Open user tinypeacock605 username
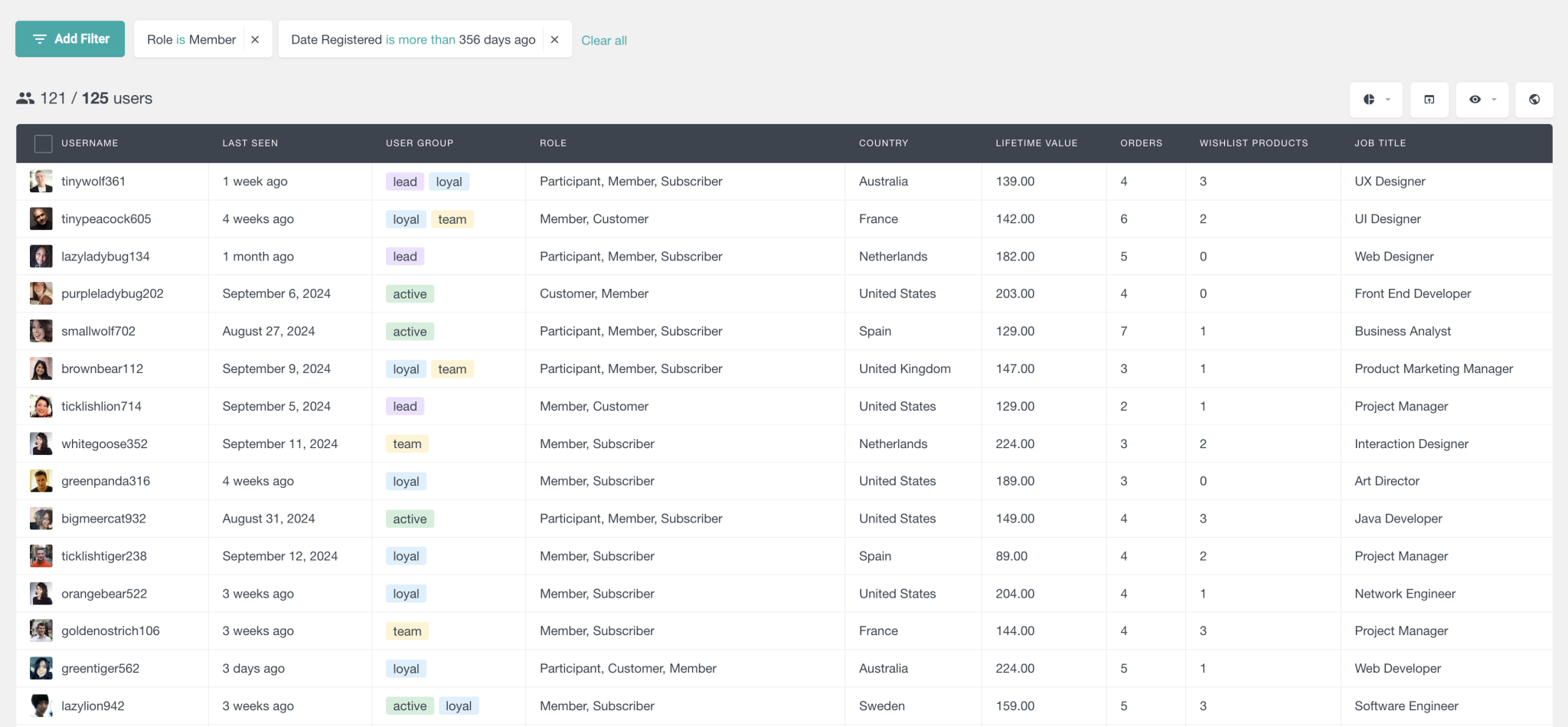The image size is (1568, 727). [106, 219]
